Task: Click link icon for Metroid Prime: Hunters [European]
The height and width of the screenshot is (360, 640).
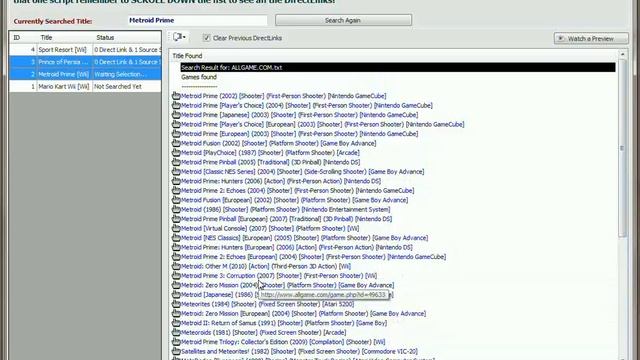Action: point(176,247)
